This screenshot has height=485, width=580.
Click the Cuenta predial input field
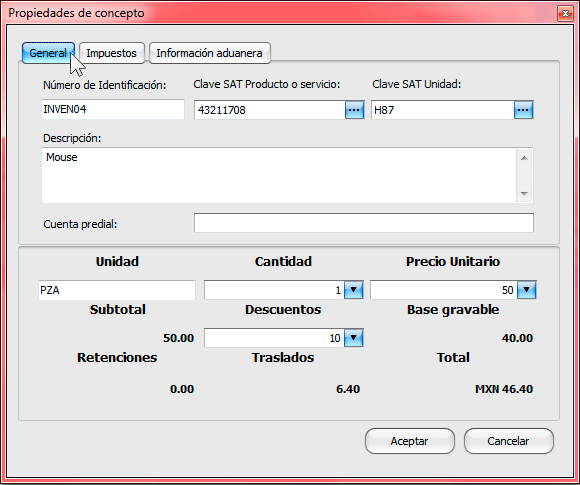pyautogui.click(x=364, y=223)
